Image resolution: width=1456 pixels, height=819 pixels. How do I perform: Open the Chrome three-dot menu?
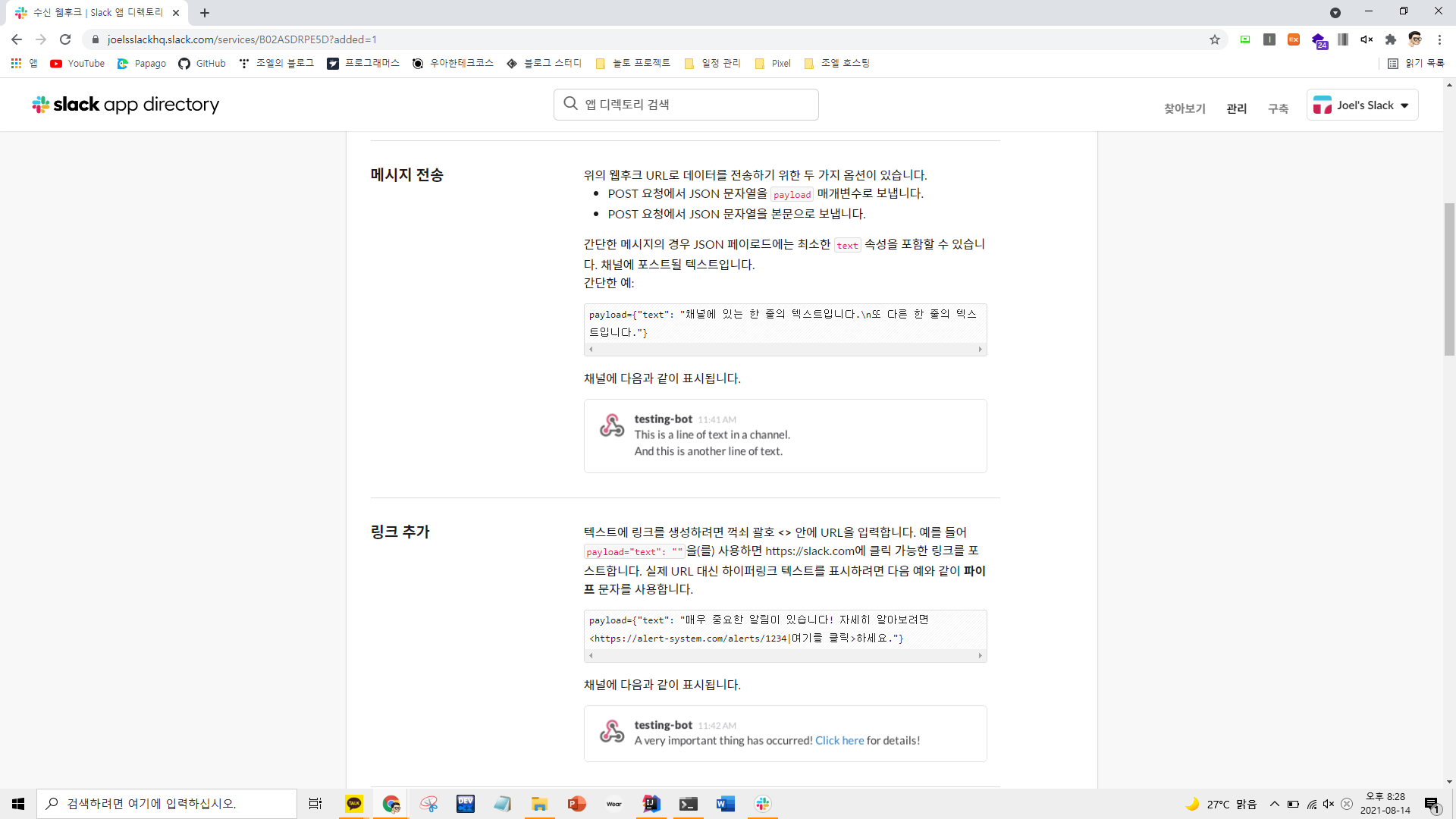point(1439,39)
